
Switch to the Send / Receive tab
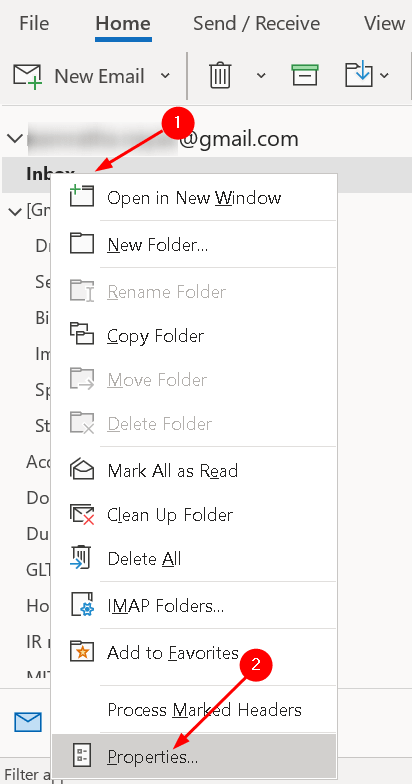256,24
